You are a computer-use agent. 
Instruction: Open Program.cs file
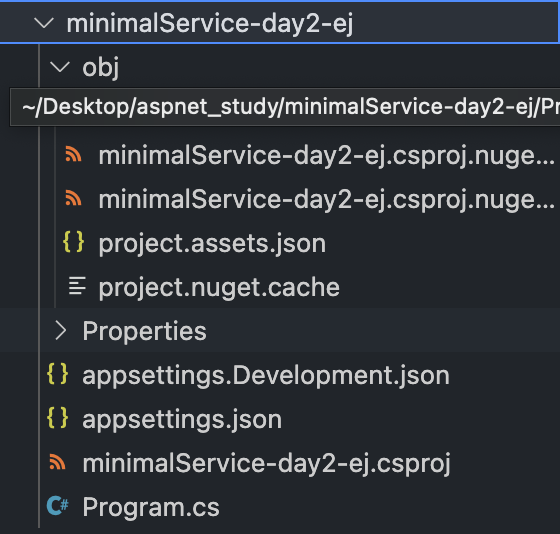coord(151,507)
